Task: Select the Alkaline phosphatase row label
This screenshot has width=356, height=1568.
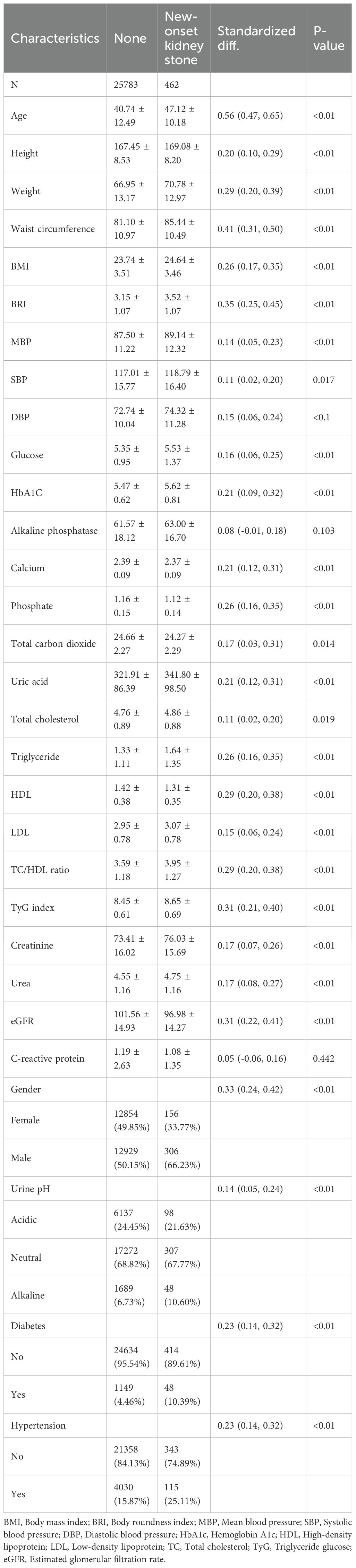Action: pos(54,531)
